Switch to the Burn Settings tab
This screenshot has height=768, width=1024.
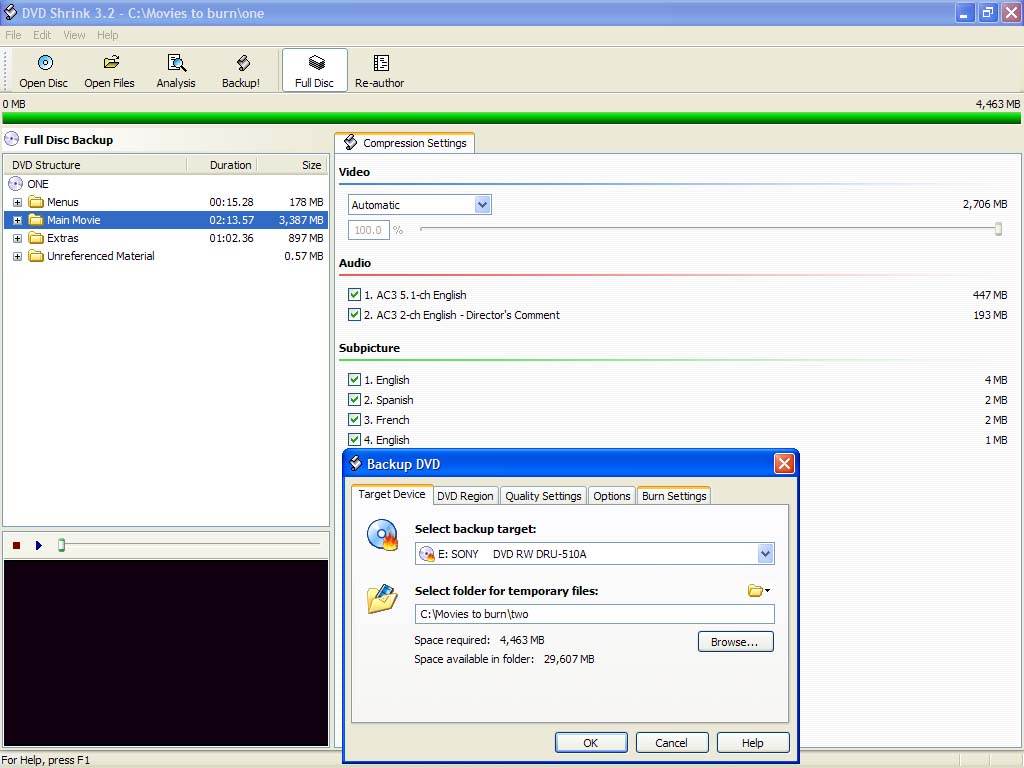(674, 496)
